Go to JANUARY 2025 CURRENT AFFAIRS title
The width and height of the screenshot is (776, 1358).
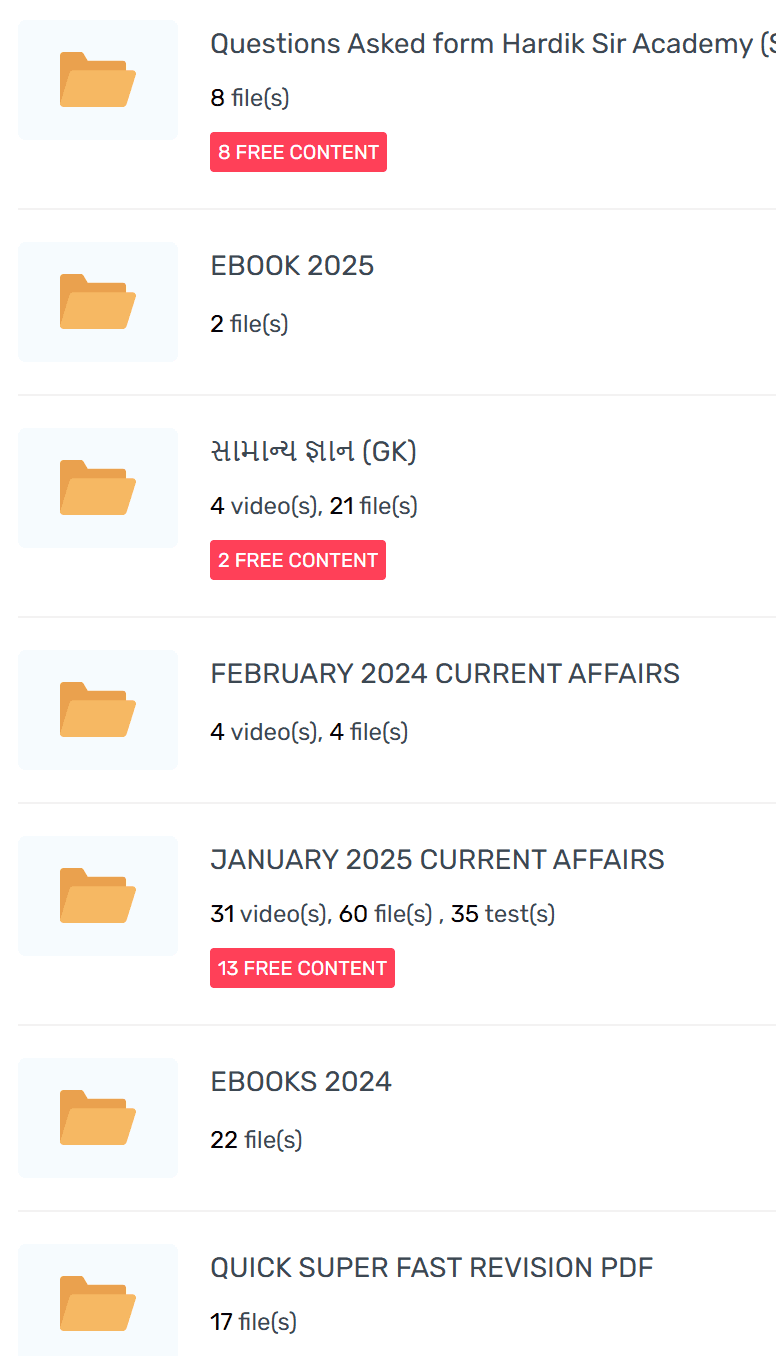pyautogui.click(x=437, y=860)
